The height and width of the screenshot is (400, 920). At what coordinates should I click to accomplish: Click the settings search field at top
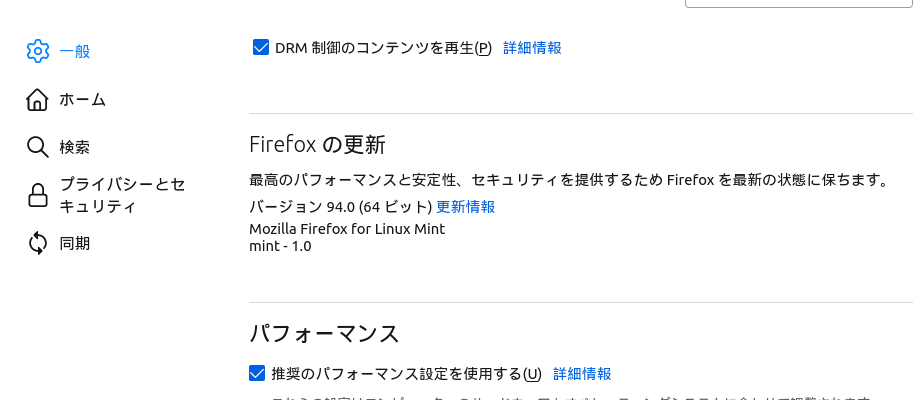[799, 4]
